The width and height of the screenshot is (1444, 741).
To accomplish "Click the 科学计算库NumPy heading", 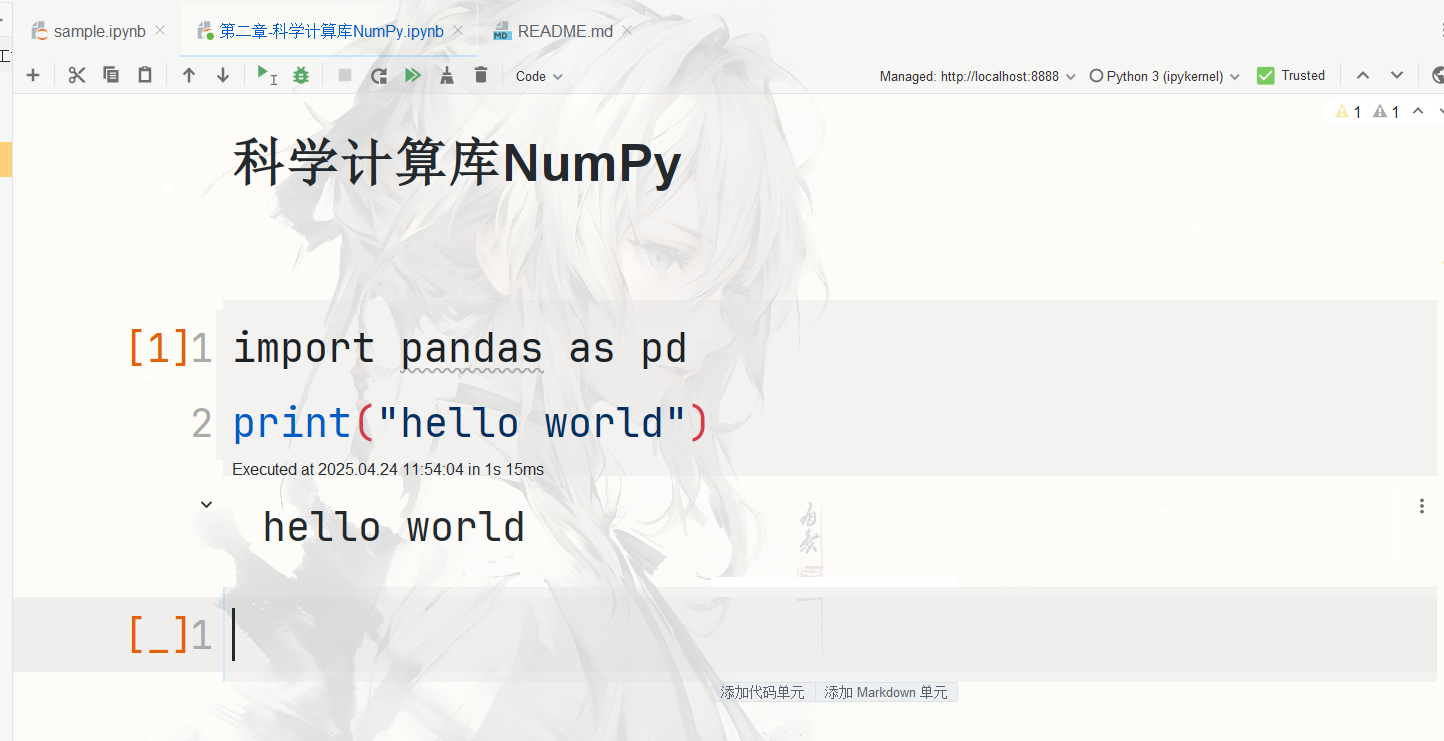I will [457, 163].
